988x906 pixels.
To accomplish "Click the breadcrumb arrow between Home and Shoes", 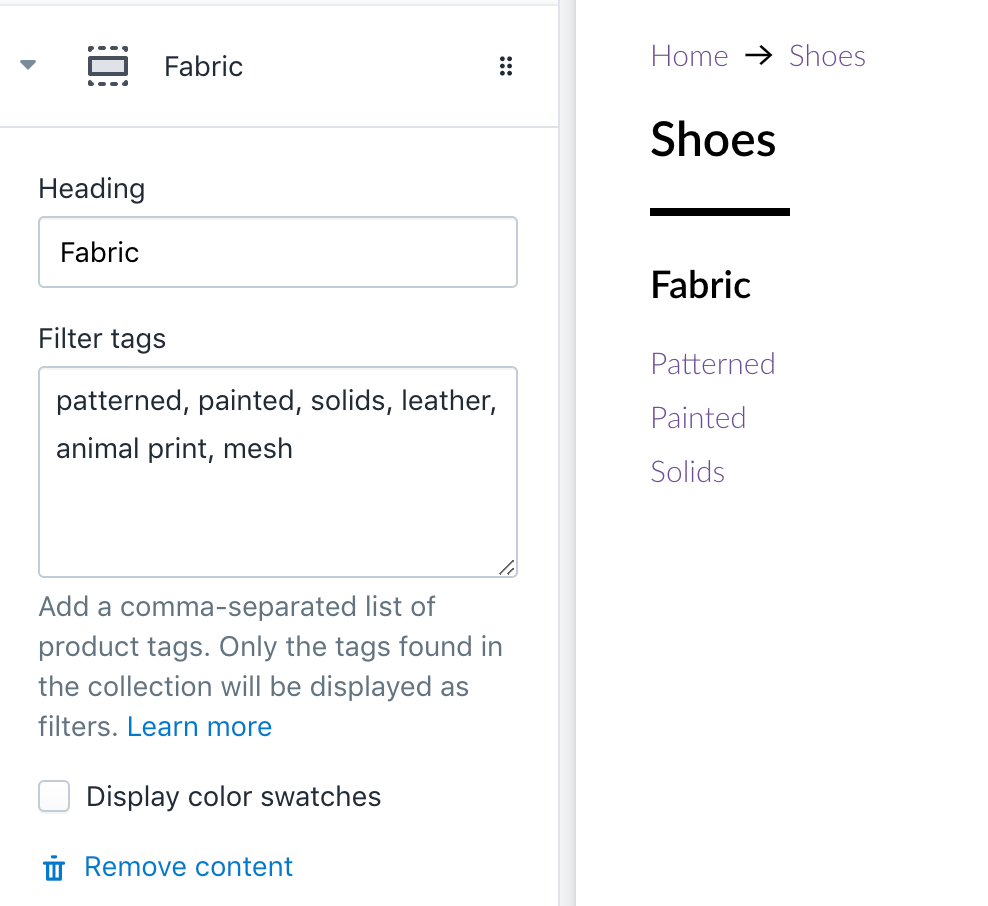I will point(759,56).
